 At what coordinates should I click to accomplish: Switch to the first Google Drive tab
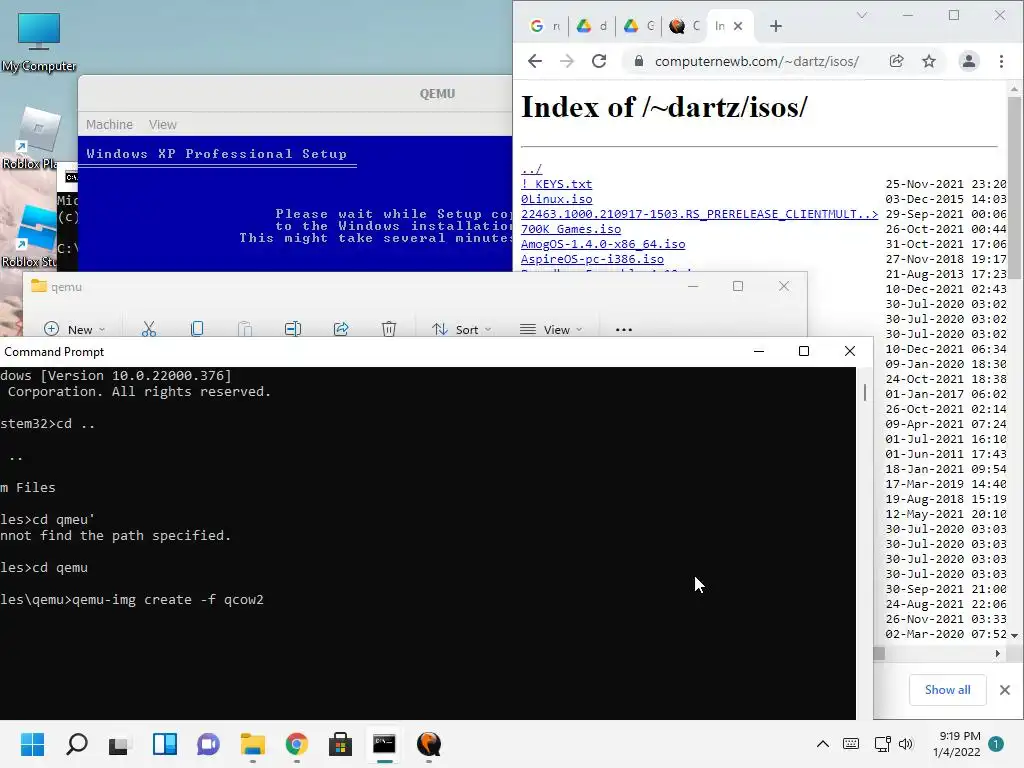591,26
